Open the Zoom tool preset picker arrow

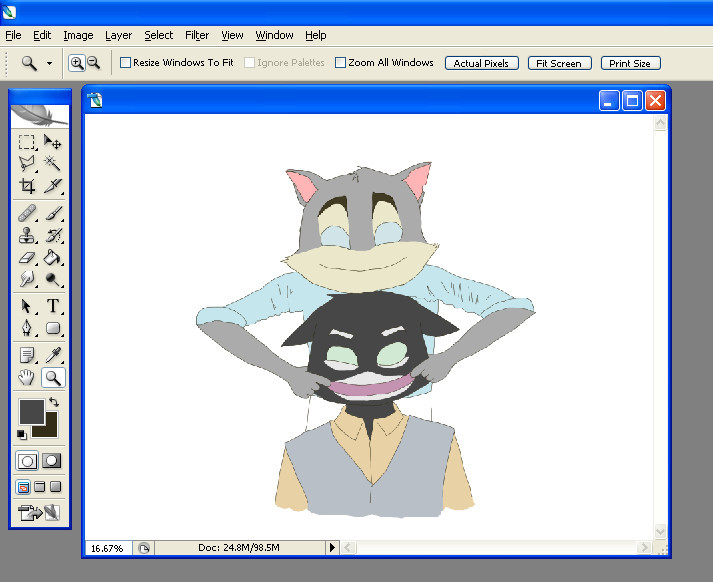pyautogui.click(x=49, y=63)
